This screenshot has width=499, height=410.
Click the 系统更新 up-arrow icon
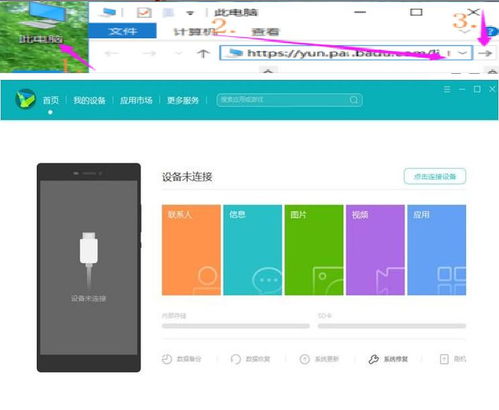pyautogui.click(x=305, y=359)
